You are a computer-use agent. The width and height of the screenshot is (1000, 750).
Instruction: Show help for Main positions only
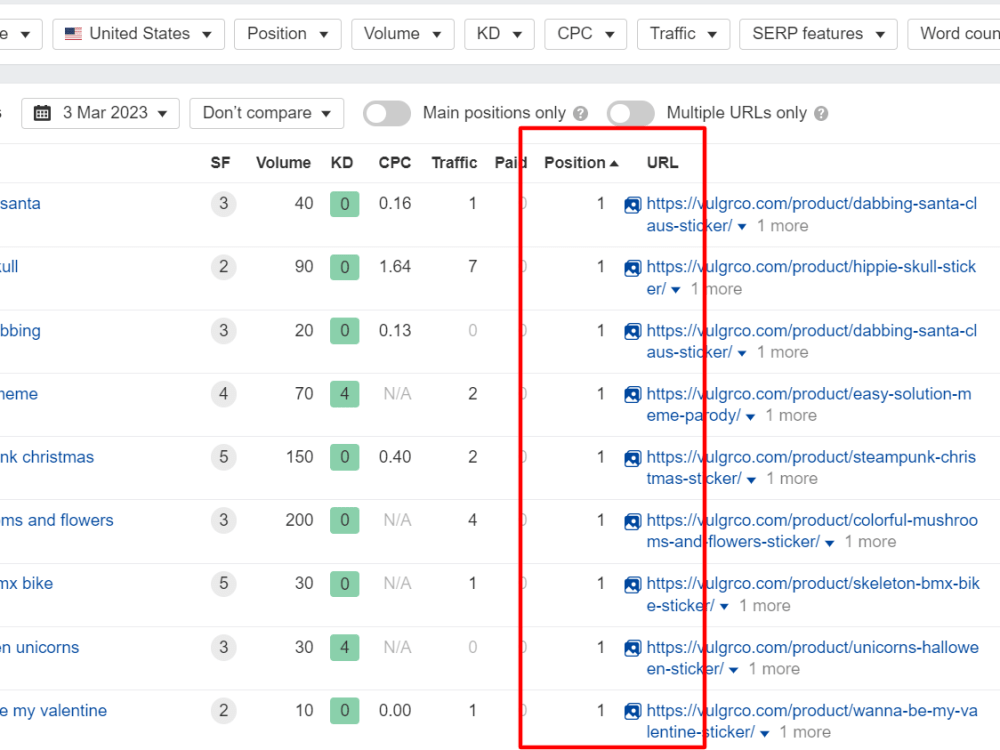[x=580, y=114]
